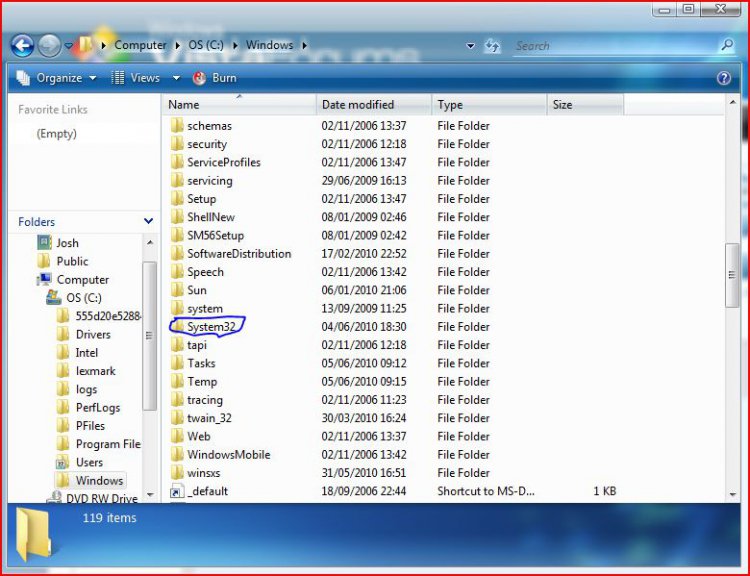Open the Views dropdown arrow
The height and width of the screenshot is (576, 750).
tap(176, 78)
